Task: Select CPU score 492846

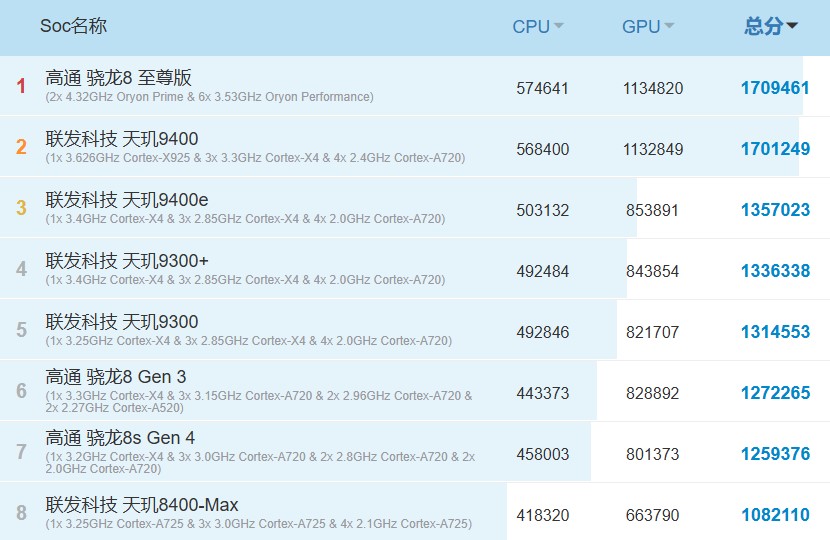Action: coord(543,332)
